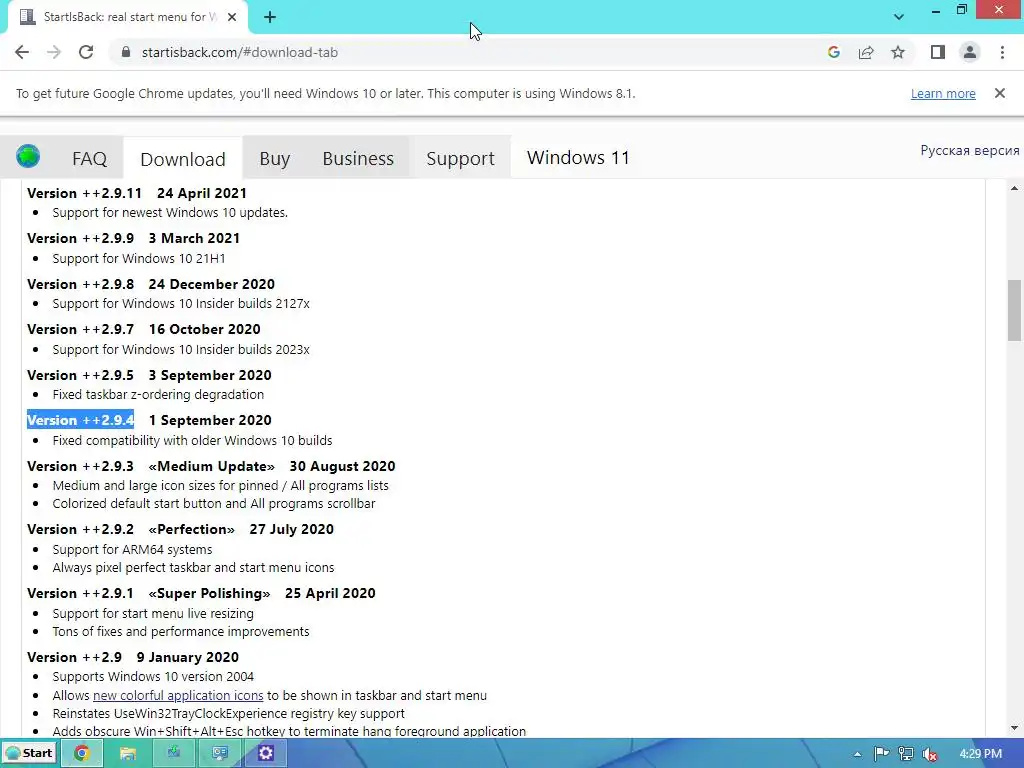The height and width of the screenshot is (768, 1024).
Task: Open the Windows Start button
Action: 29,753
